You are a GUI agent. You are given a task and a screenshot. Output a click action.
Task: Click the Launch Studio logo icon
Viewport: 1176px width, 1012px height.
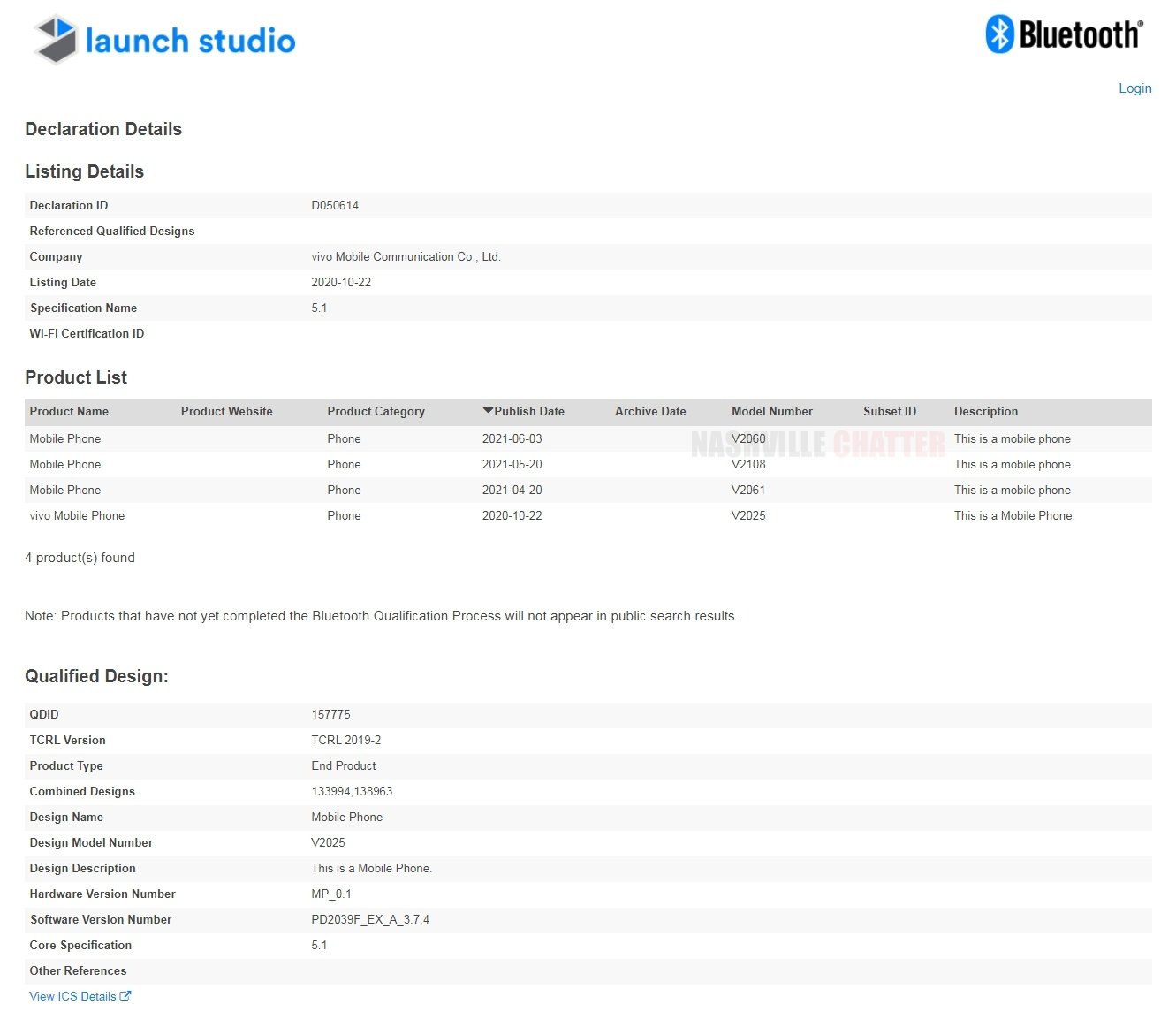tap(56, 40)
